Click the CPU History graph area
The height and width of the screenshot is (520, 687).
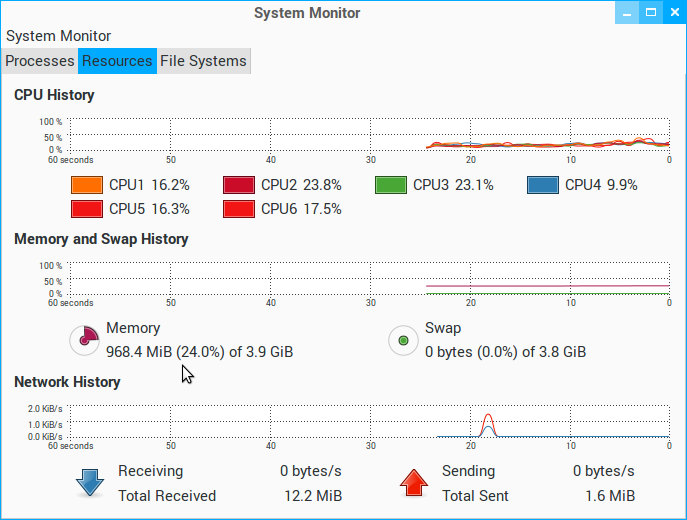pyautogui.click(x=368, y=136)
